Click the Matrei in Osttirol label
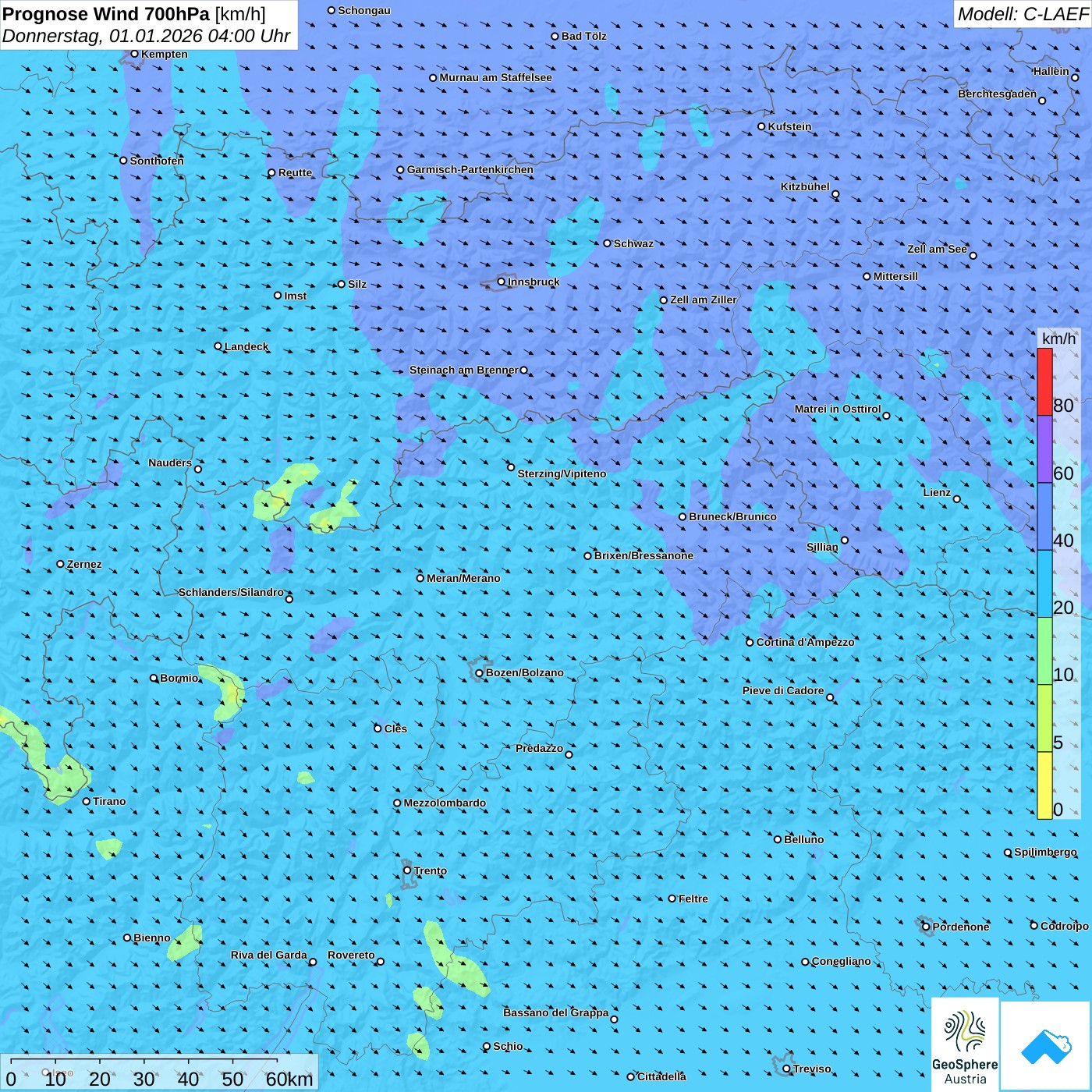1092x1092 pixels. 838,409
